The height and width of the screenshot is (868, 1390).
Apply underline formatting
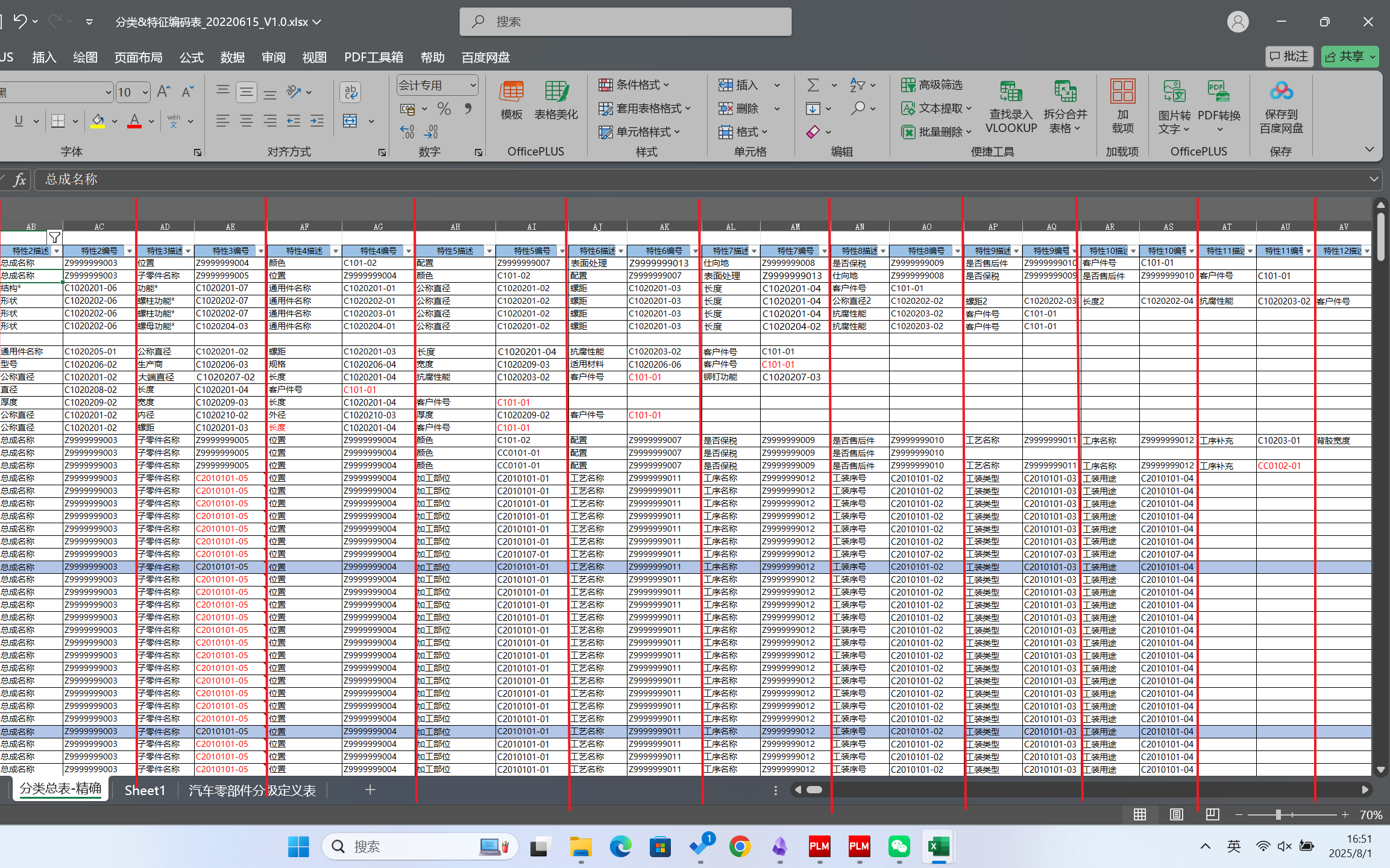point(19,121)
